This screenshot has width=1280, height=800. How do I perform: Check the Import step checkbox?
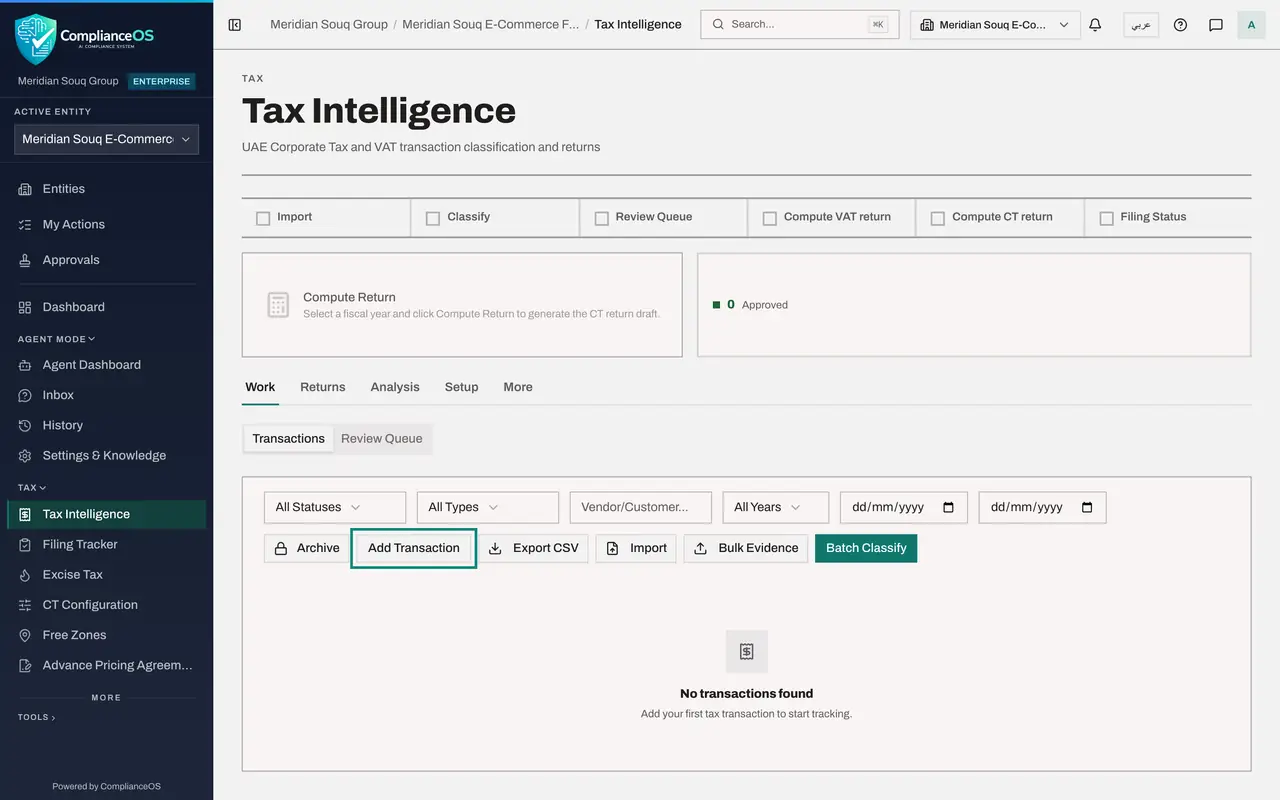pos(263,218)
